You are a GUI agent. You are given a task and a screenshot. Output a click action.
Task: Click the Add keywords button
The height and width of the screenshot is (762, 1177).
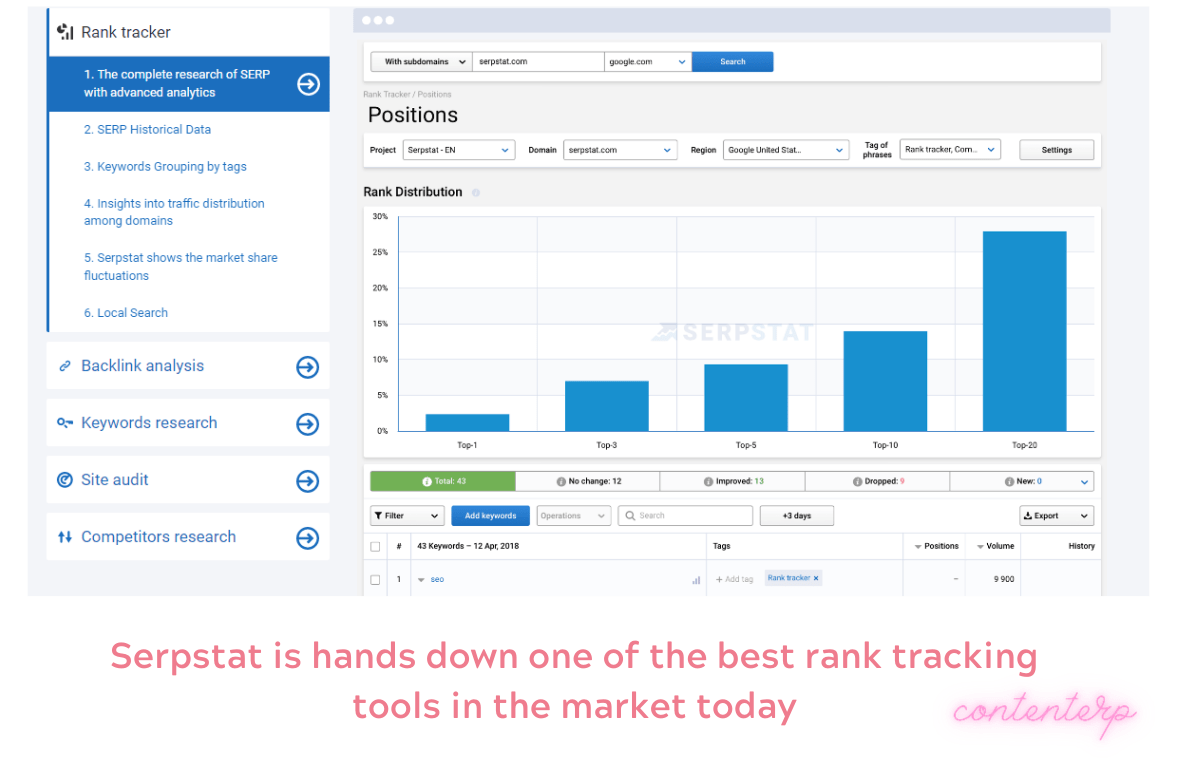[490, 515]
